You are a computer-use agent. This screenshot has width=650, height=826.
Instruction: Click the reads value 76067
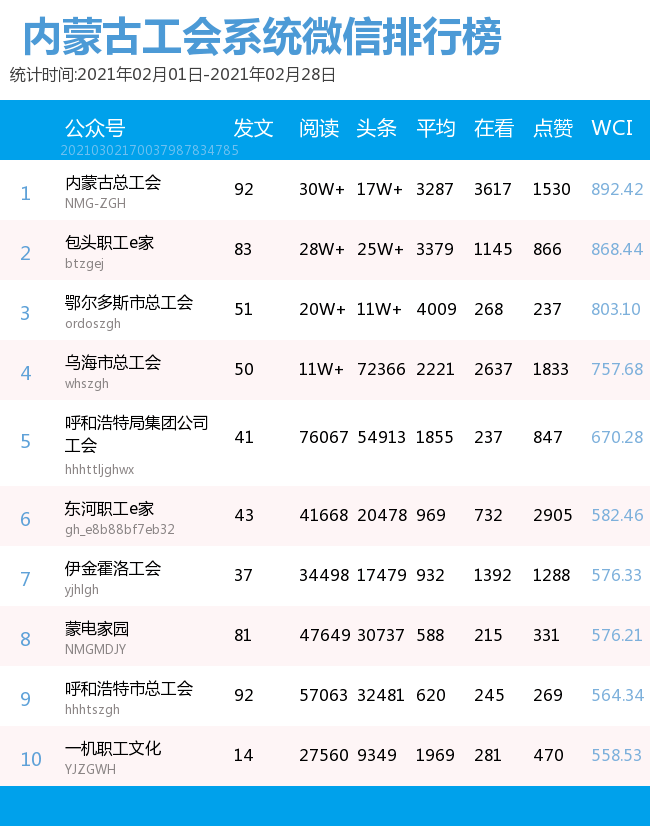pos(324,437)
